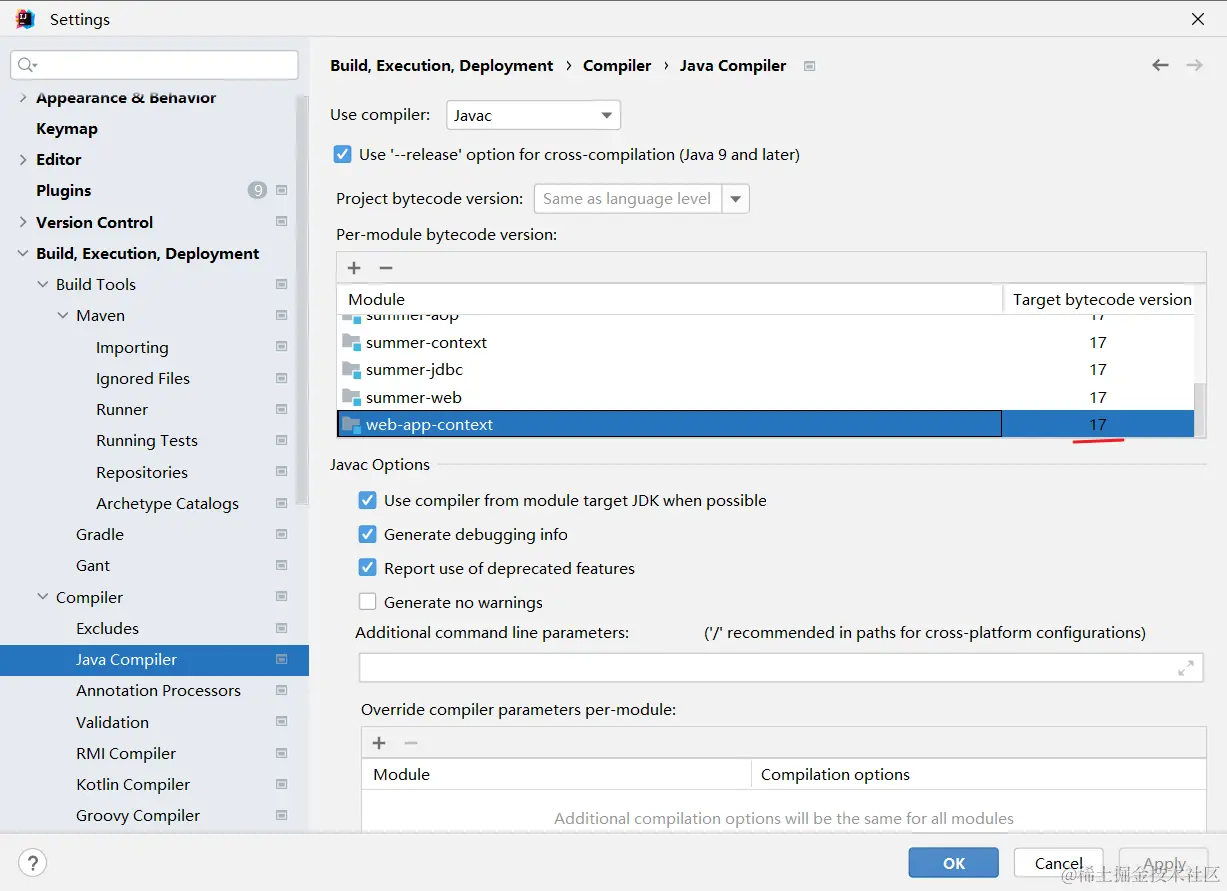Enable Generate no warnings checkbox
The width and height of the screenshot is (1227, 891).
(367, 602)
